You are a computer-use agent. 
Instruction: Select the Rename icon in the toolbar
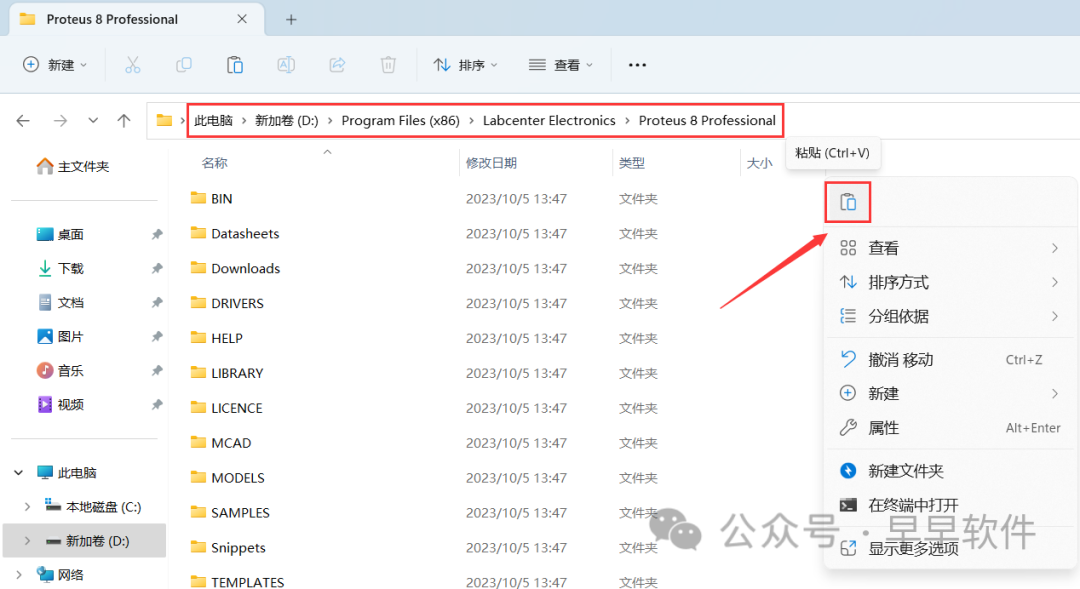(286, 64)
